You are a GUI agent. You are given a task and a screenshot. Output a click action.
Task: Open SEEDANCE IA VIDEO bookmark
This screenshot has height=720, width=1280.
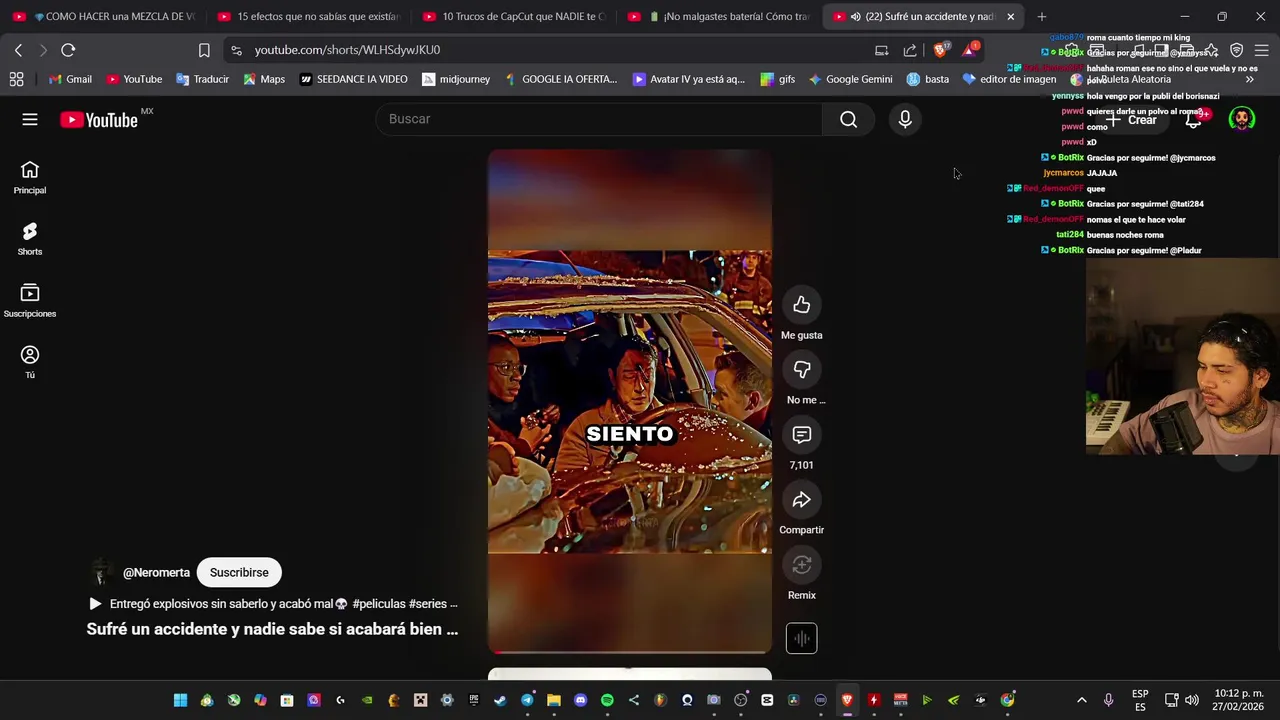click(x=353, y=79)
